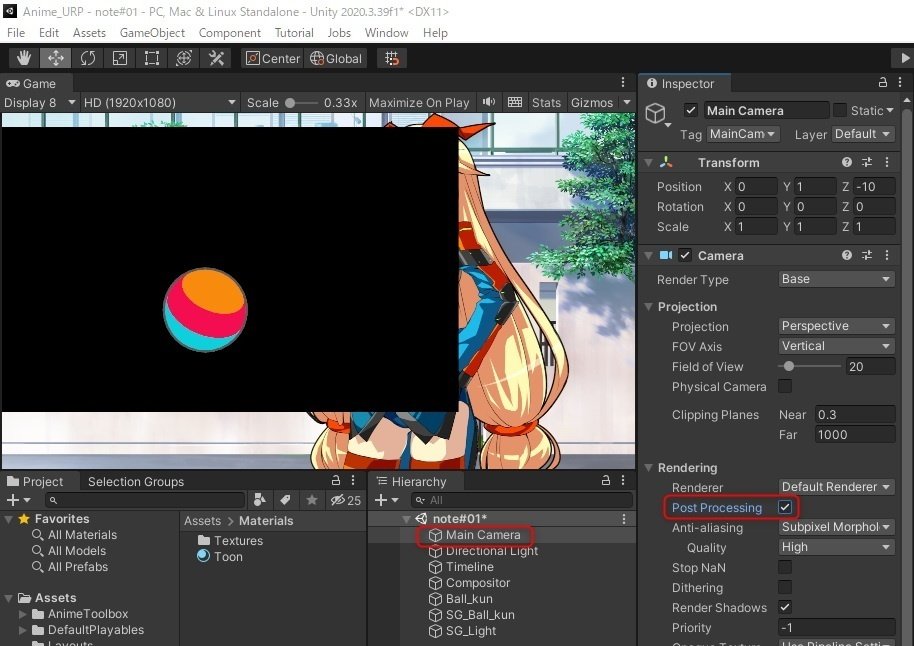Open the Layer Default dropdown

(862, 134)
